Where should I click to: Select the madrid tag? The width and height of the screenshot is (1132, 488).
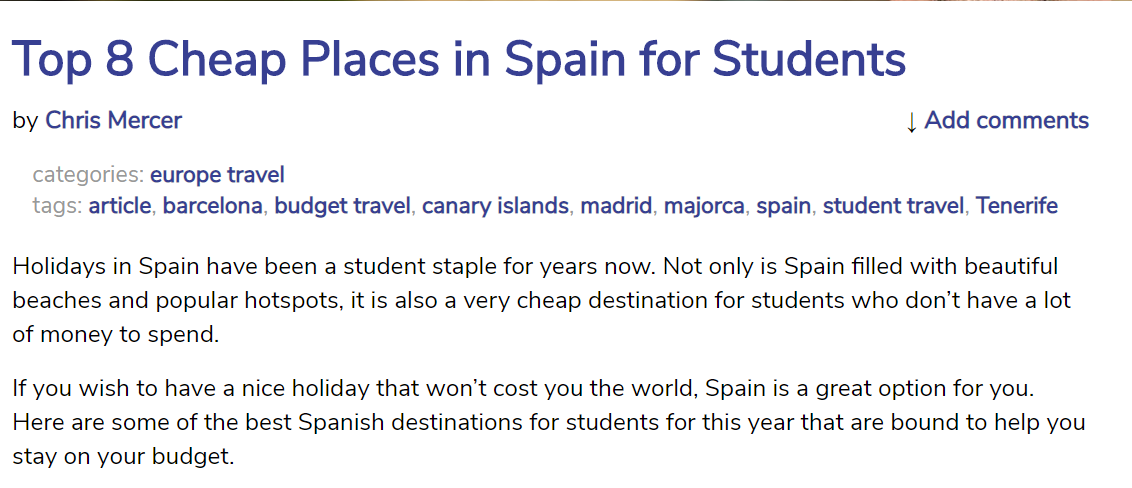(616, 206)
